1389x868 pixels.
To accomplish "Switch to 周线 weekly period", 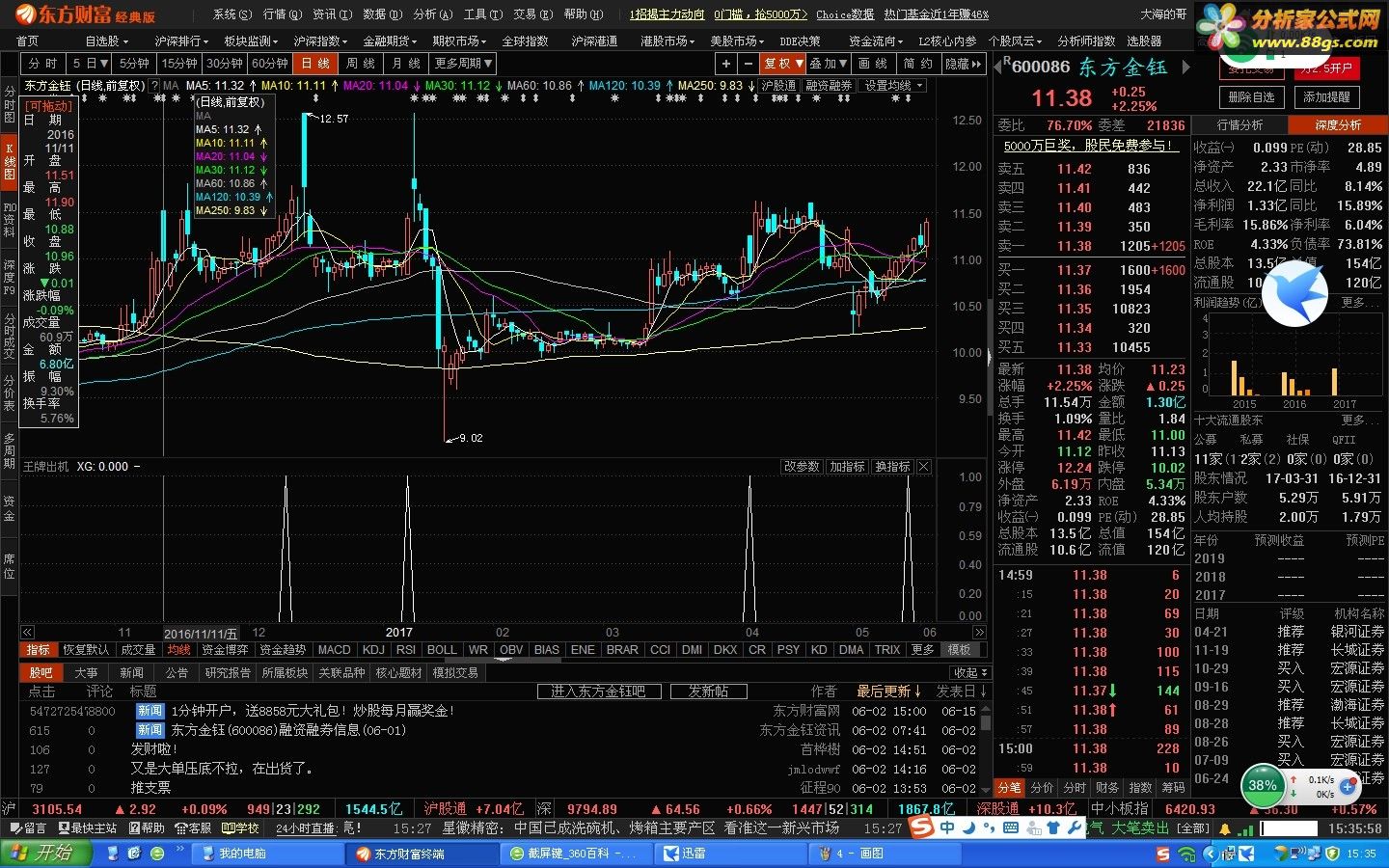I will tap(361, 64).
